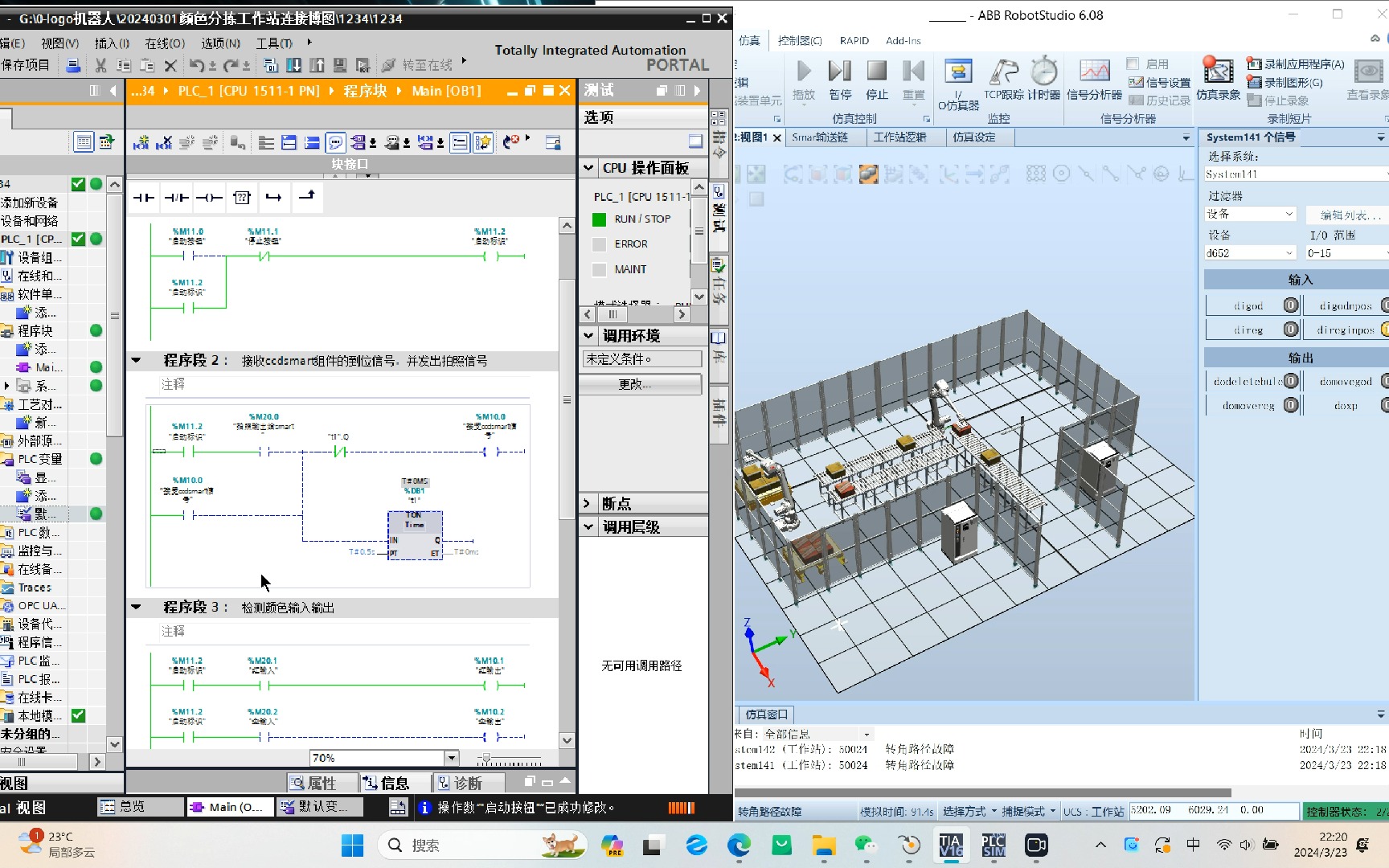The image size is (1389, 868).
Task: Open the 在线(O) menu in TIA Portal
Action: coord(165,43)
